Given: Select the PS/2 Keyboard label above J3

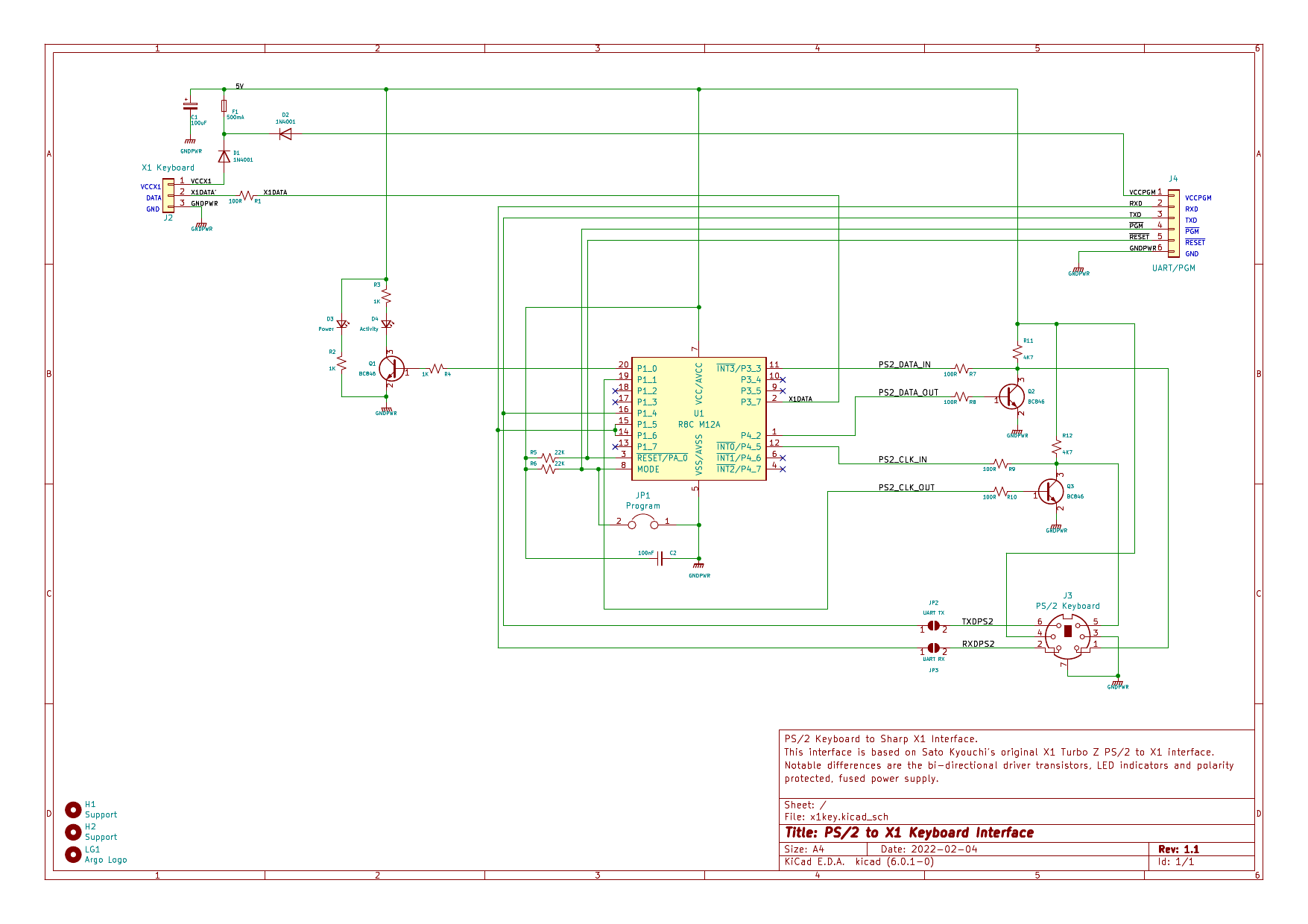Looking at the screenshot, I should (x=1067, y=606).
